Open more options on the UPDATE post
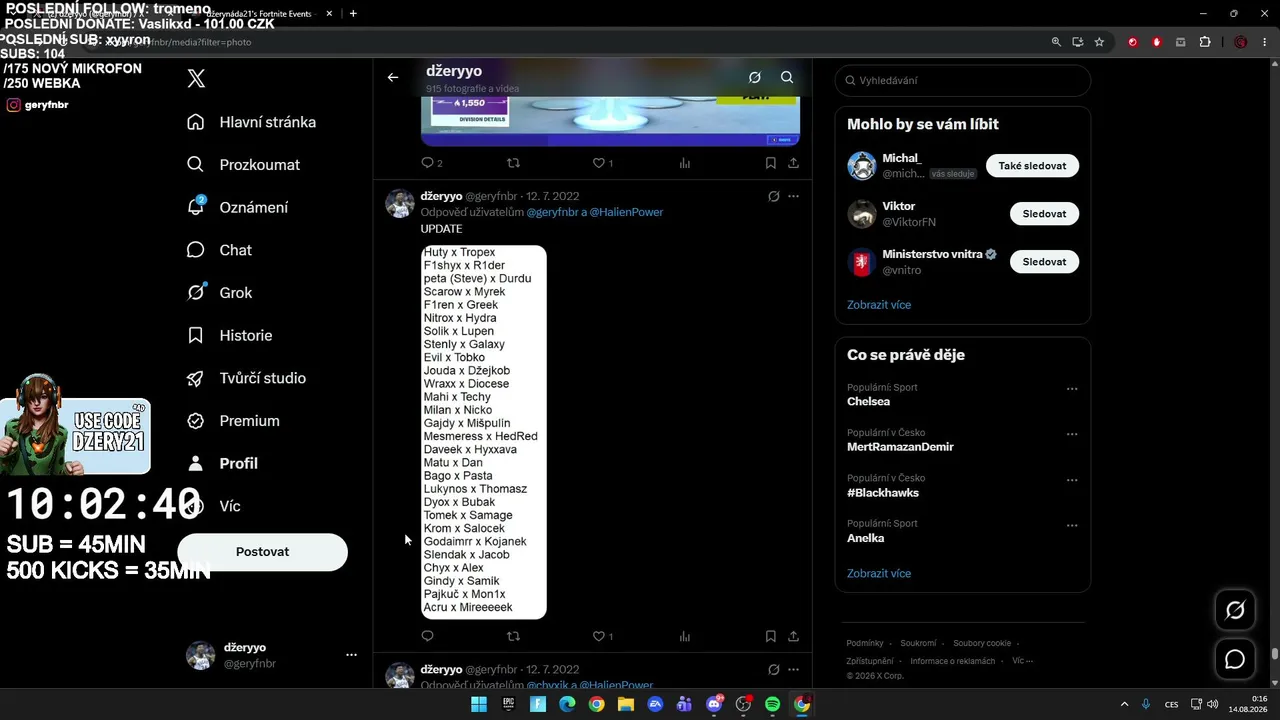This screenshot has width=1280, height=720. point(793,196)
